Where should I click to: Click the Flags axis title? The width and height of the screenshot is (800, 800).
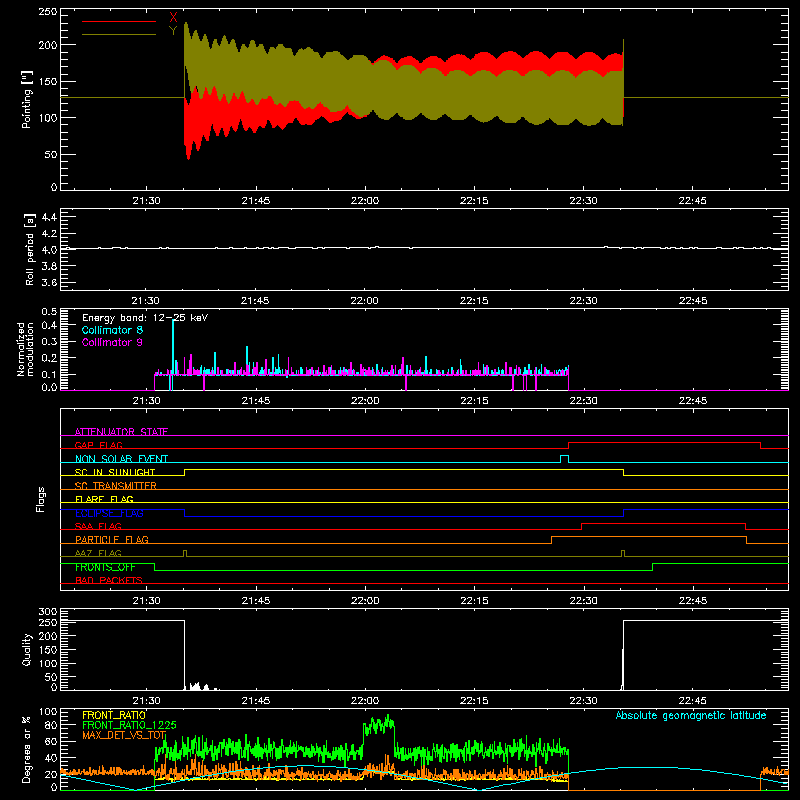pyautogui.click(x=40, y=499)
